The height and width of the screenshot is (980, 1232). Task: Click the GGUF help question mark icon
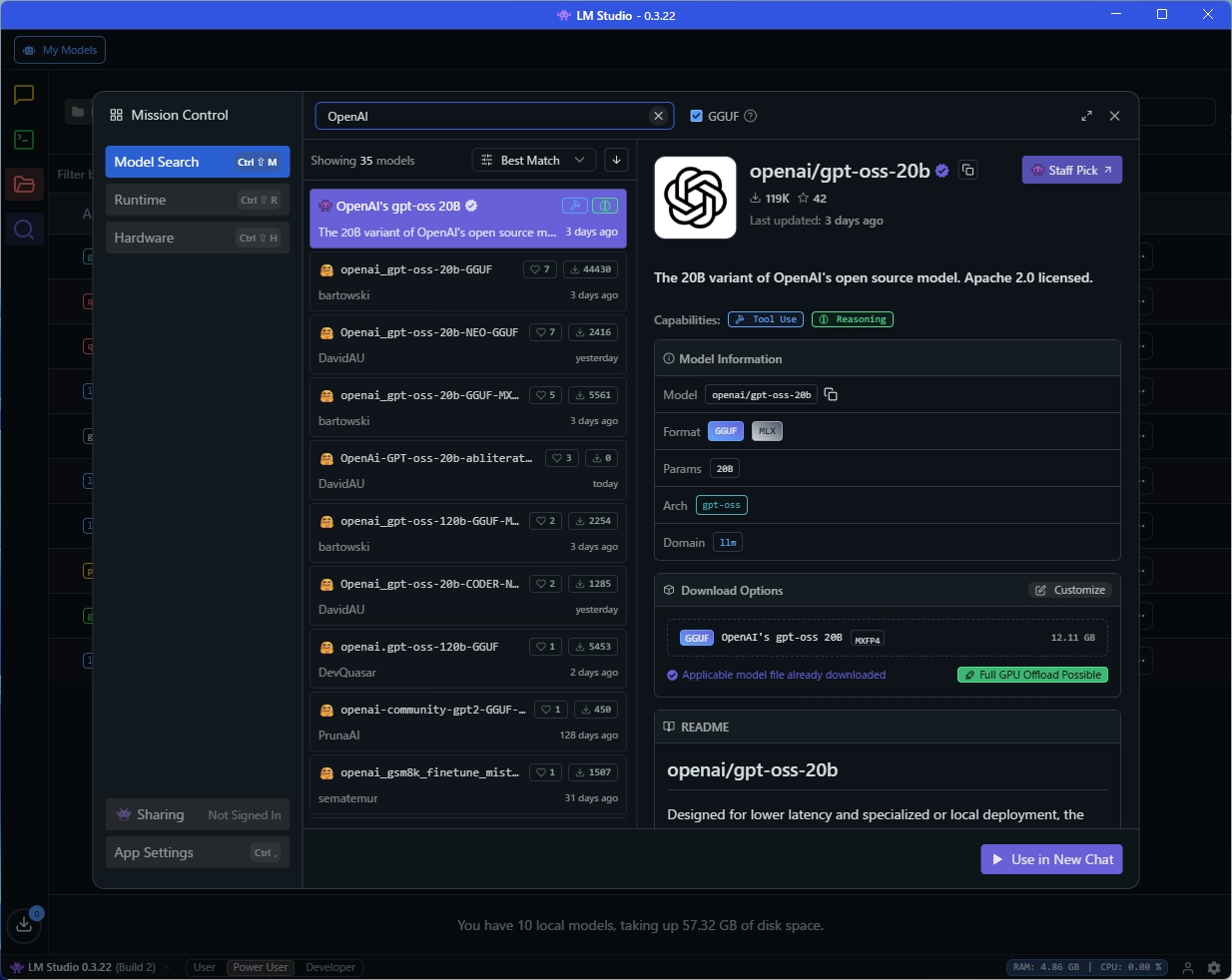751,116
